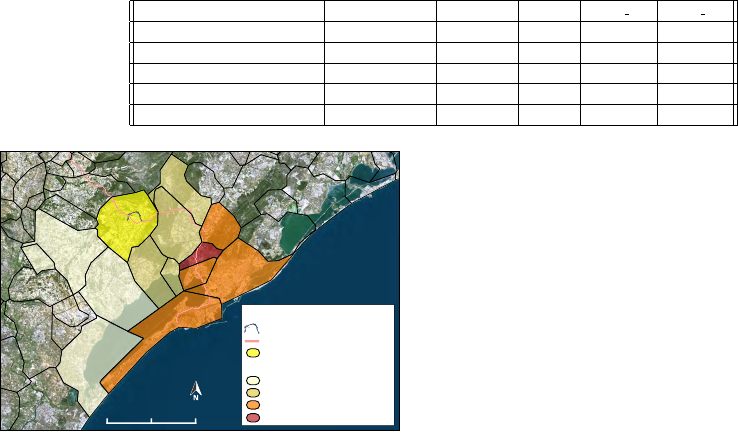Click the last column cell in table's bottom row
Image resolution: width=738 pixels, height=433 pixels.
(696, 114)
